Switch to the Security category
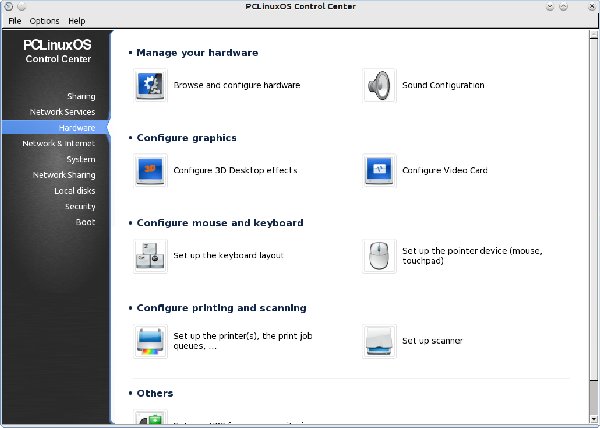The width and height of the screenshot is (600, 428). tap(80, 206)
